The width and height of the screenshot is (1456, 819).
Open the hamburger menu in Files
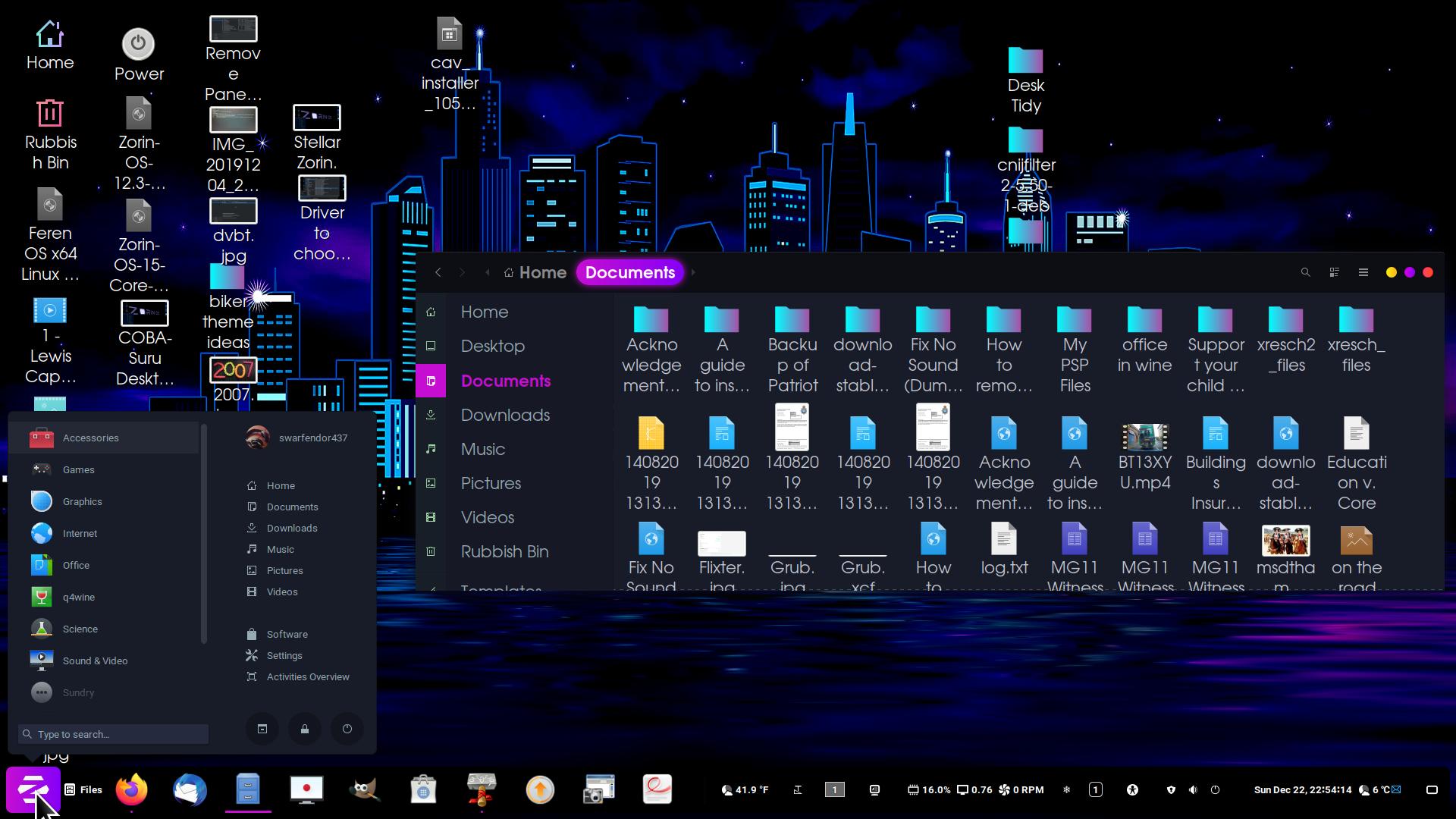point(1363,272)
